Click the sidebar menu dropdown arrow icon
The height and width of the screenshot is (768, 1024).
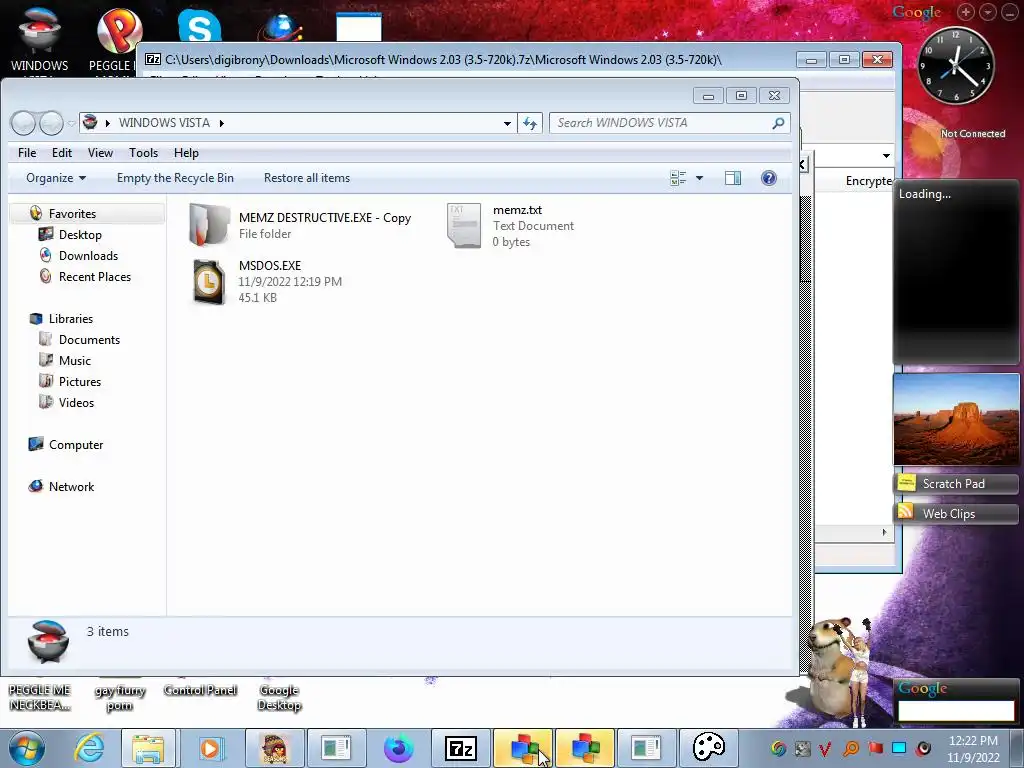(x=987, y=12)
